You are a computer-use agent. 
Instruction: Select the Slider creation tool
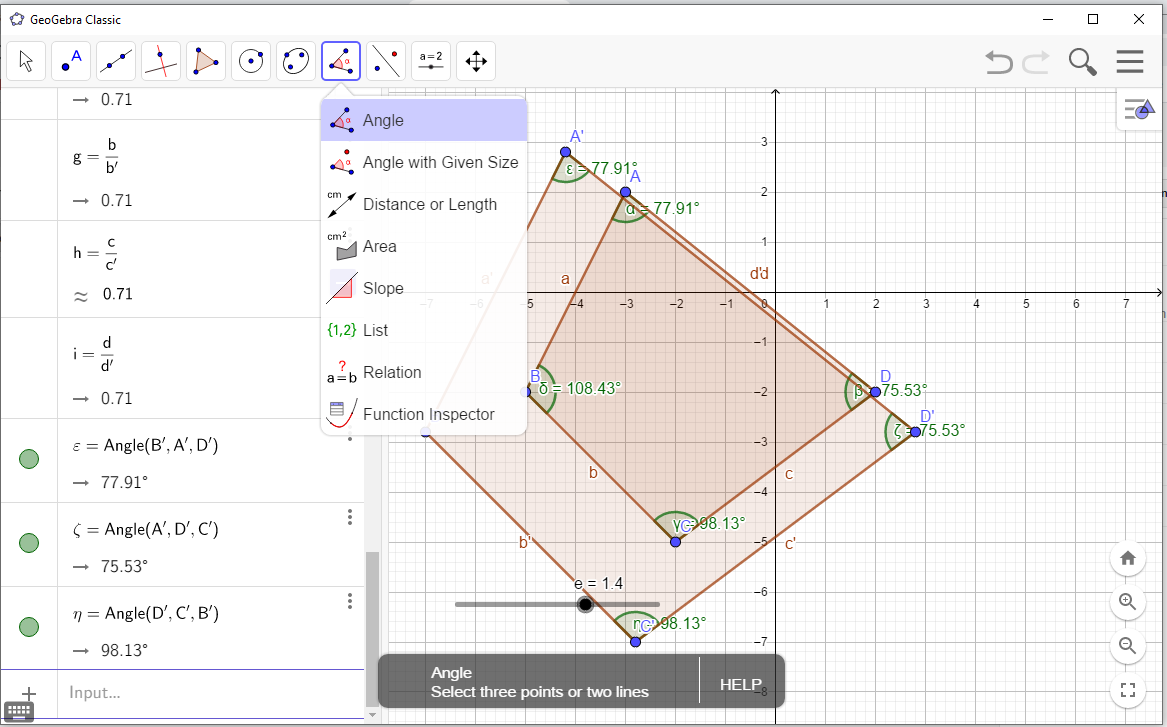430,61
